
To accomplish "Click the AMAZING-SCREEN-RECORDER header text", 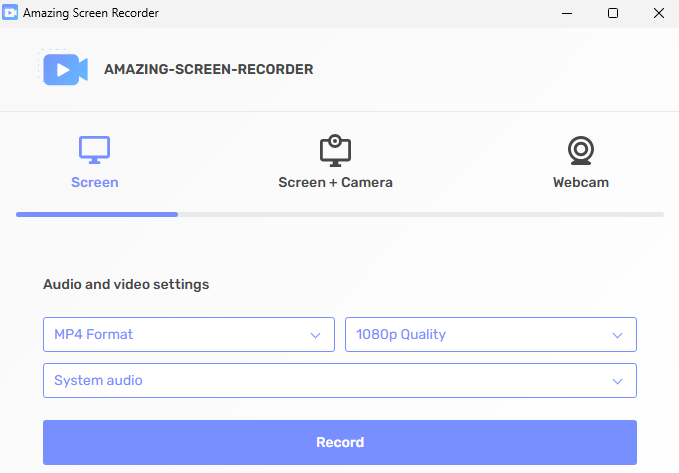I will [208, 70].
